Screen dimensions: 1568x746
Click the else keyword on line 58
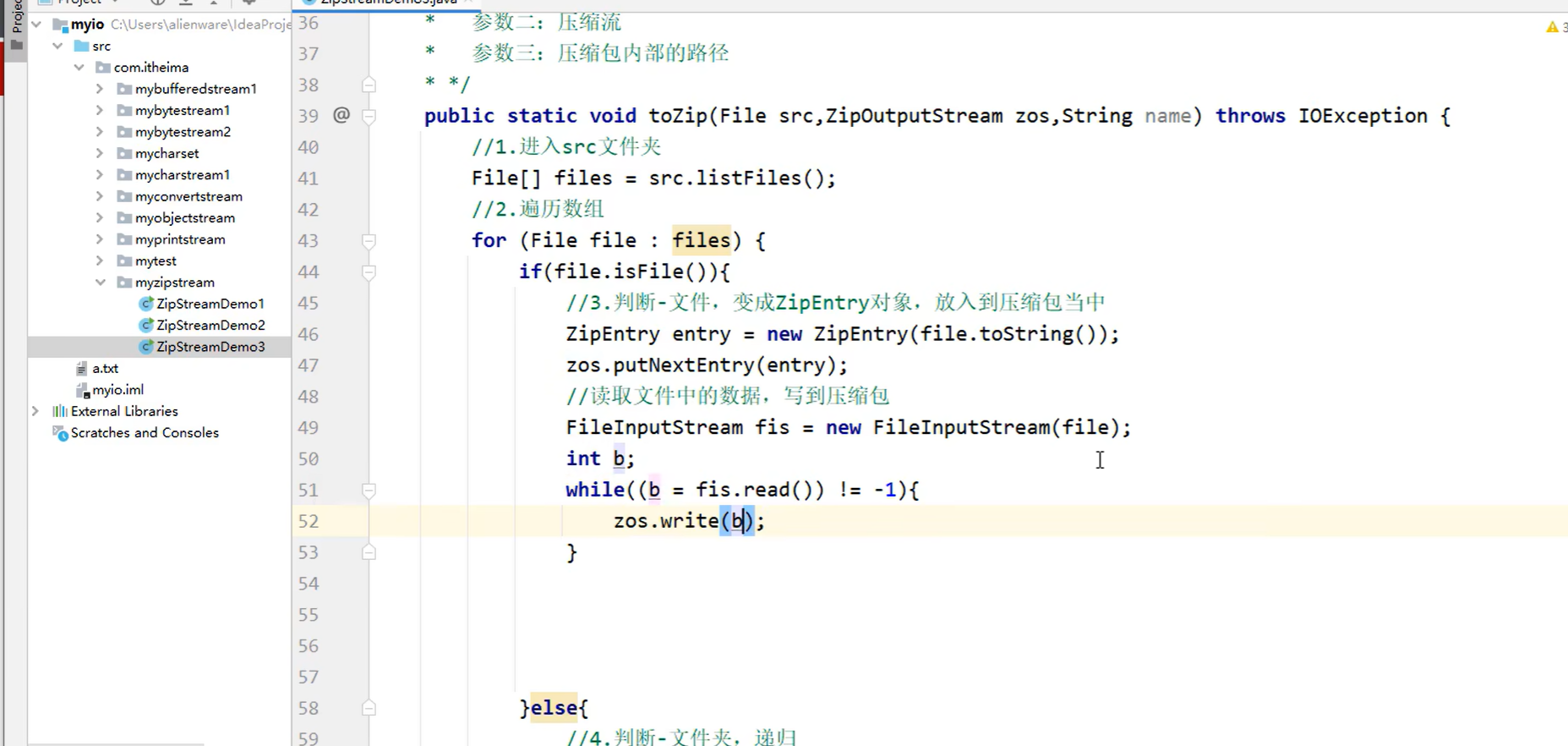pyautogui.click(x=554, y=708)
